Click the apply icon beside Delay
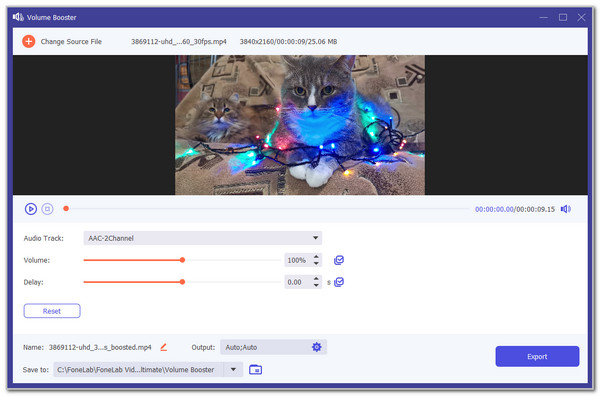This screenshot has height=396, width=600. [339, 282]
